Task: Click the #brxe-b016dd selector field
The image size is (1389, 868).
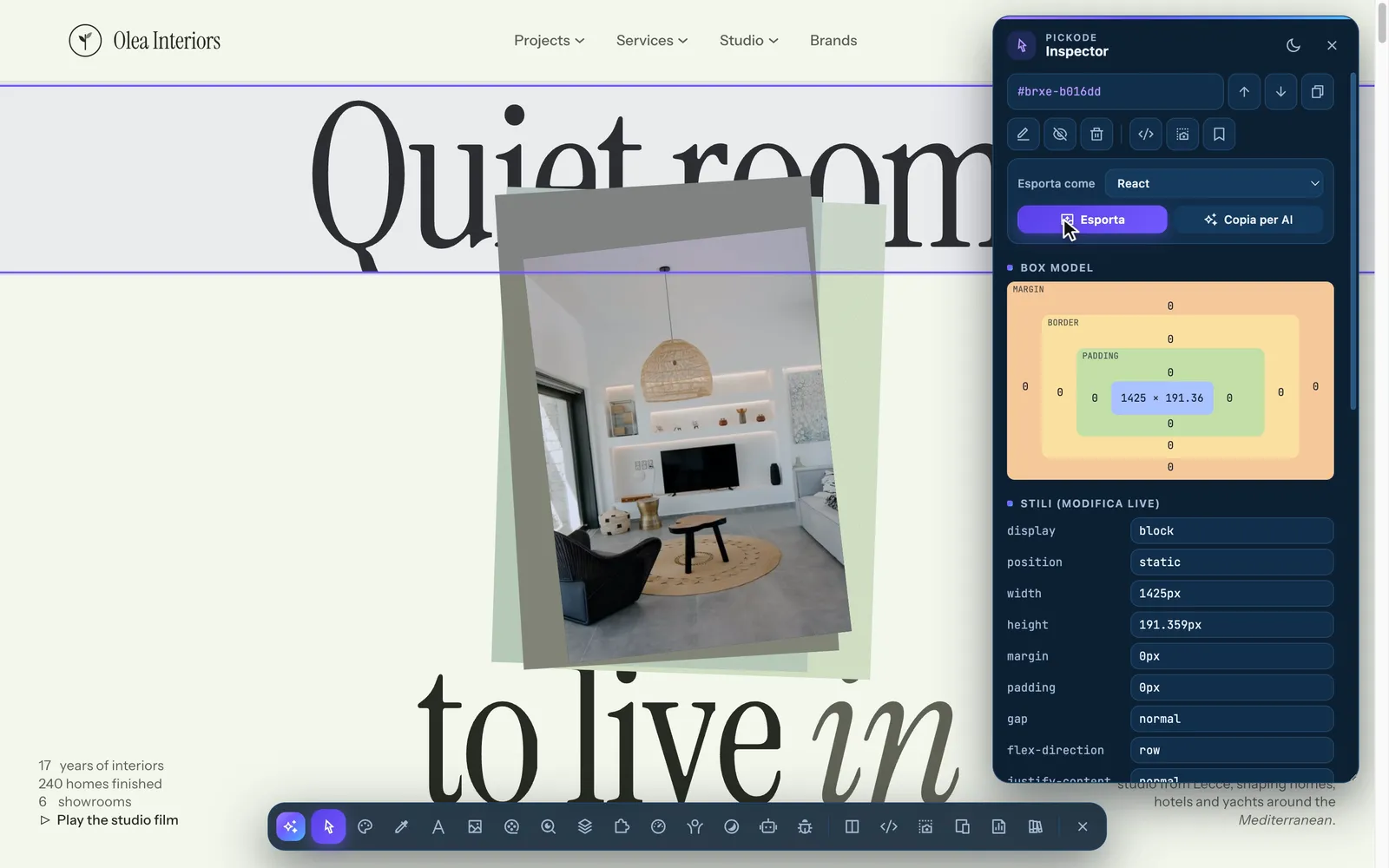Action: (1115, 92)
